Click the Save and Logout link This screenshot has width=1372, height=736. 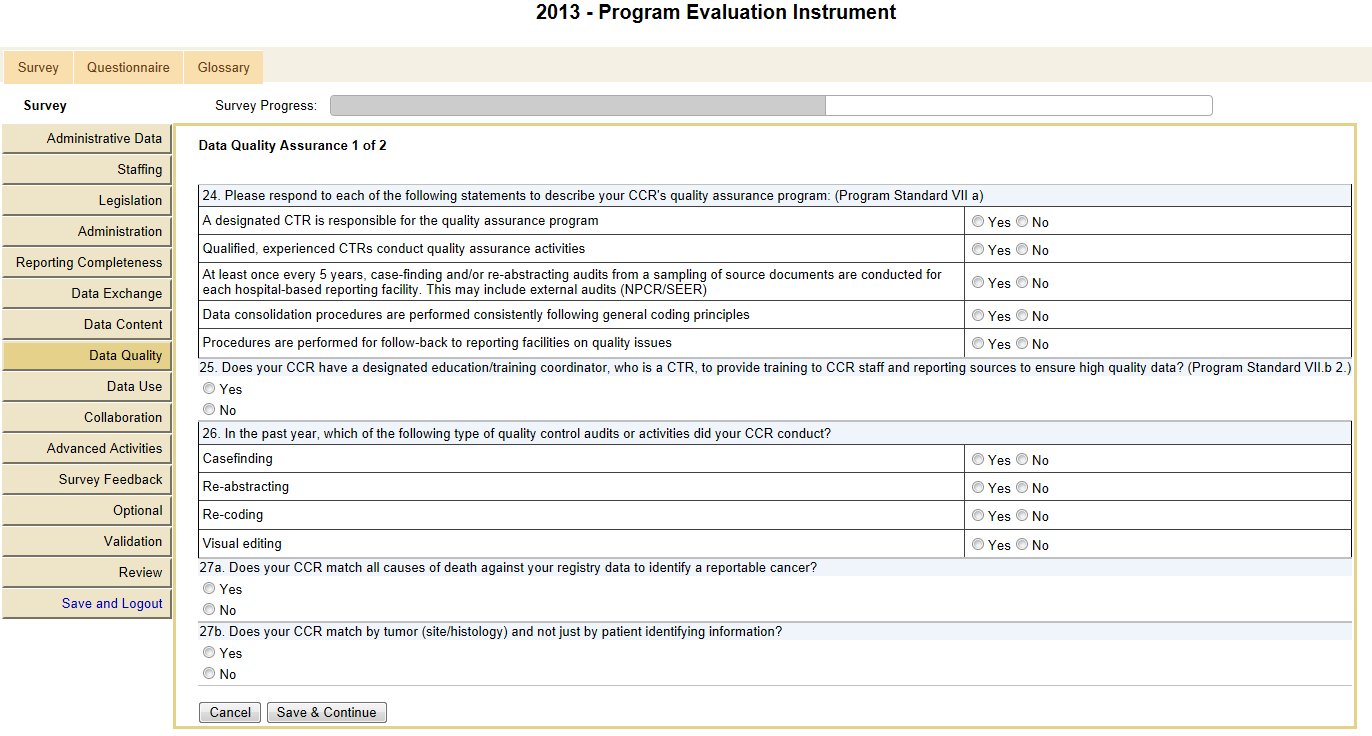tap(112, 604)
